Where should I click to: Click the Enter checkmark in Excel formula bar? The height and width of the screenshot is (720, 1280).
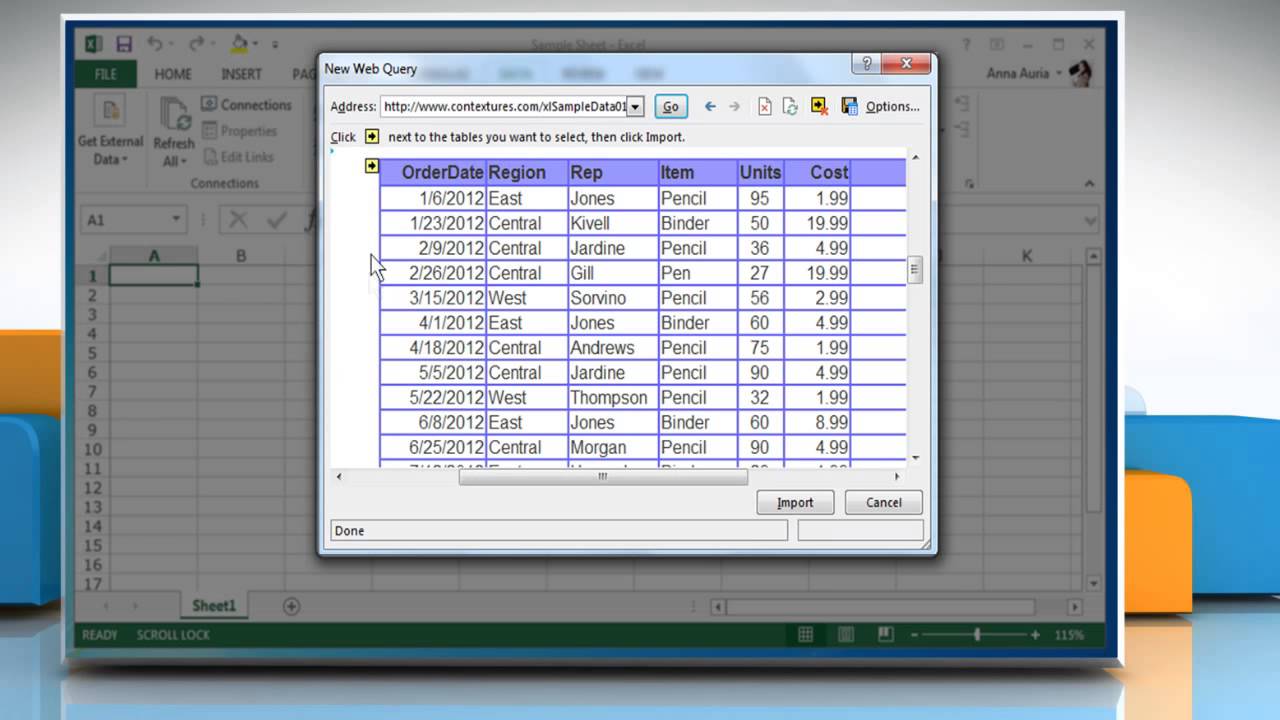276,220
